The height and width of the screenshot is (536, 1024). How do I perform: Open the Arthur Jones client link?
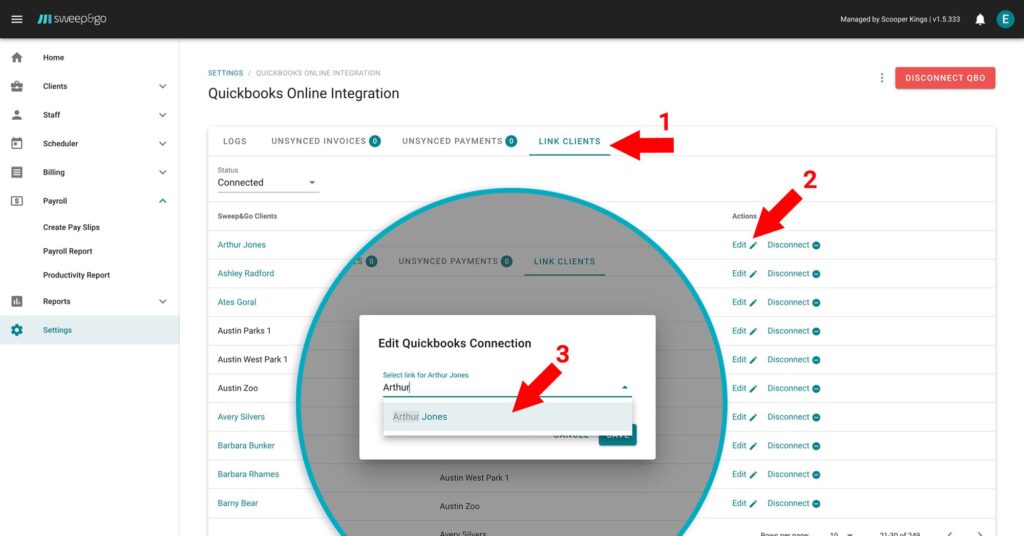(x=241, y=245)
